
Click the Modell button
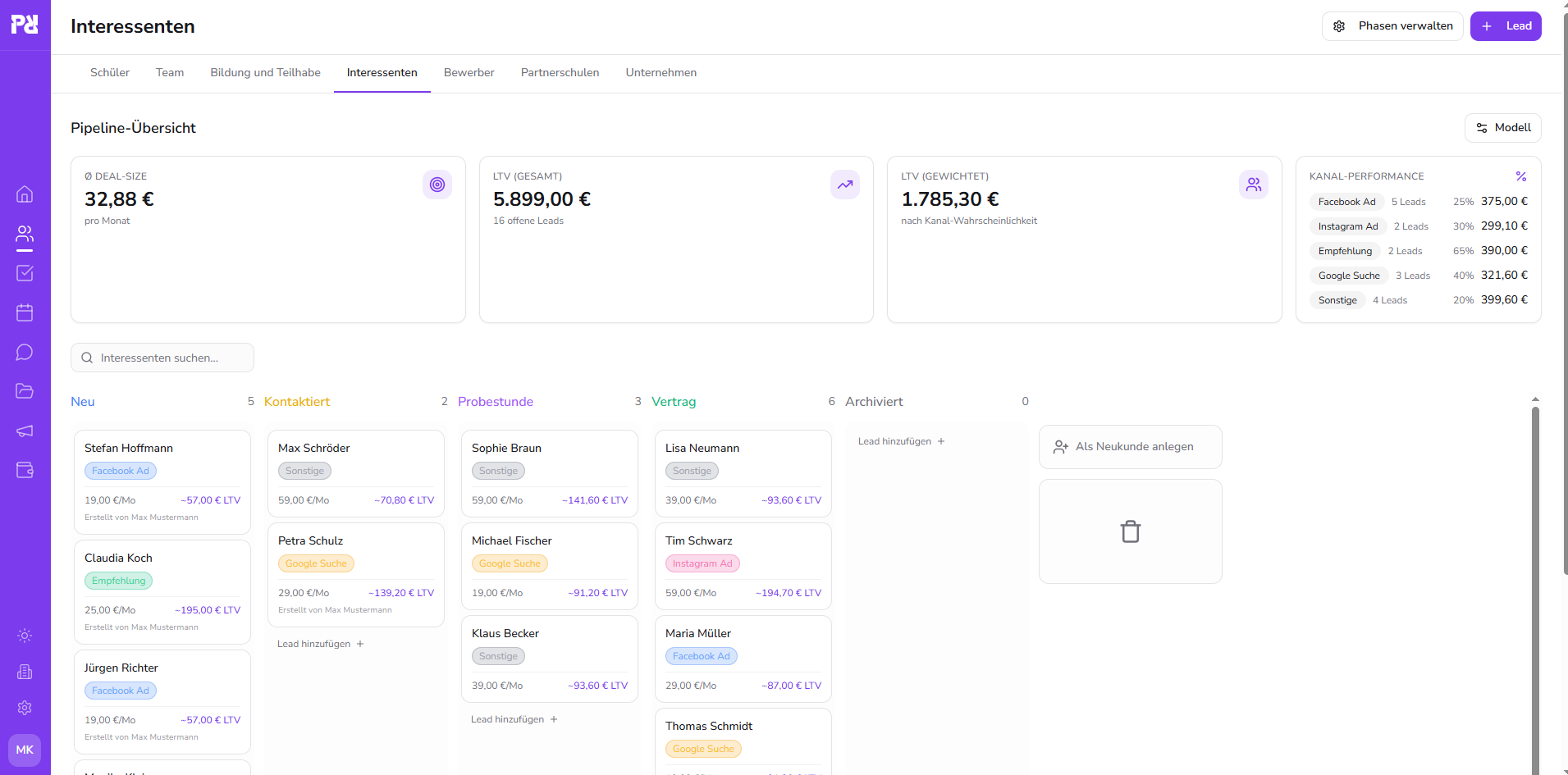(1503, 128)
